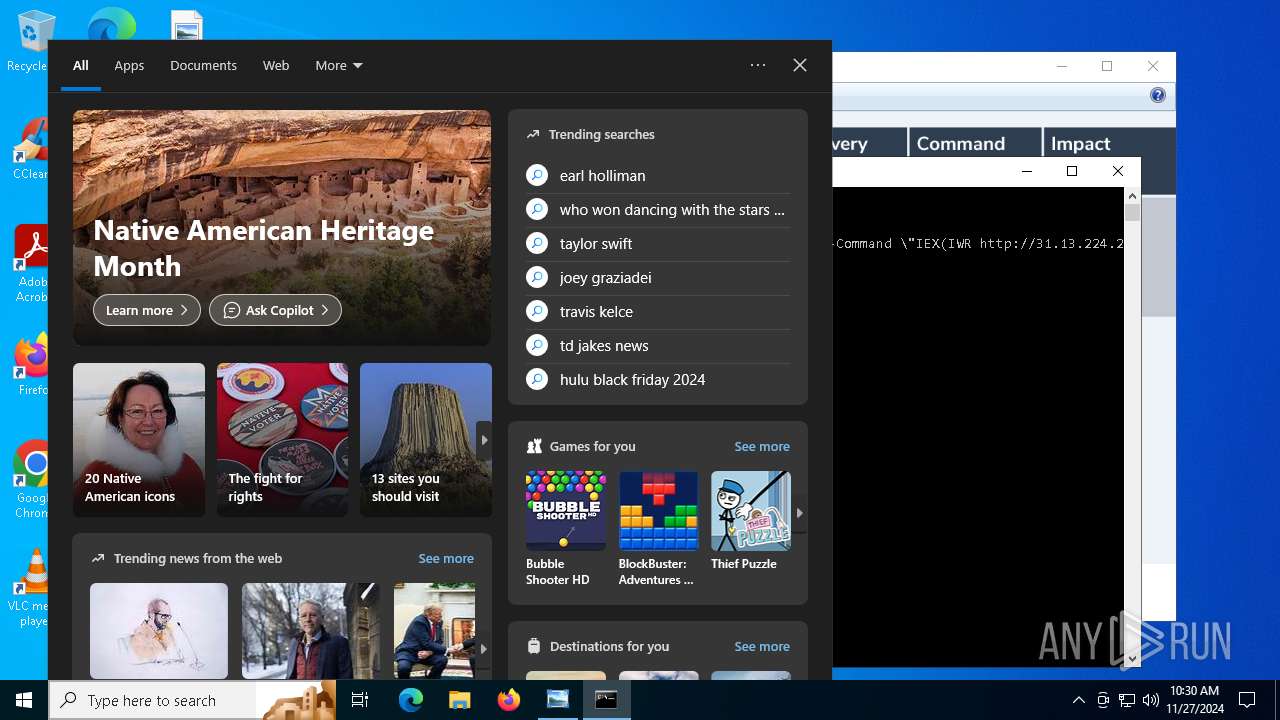Image resolution: width=1280 pixels, height=720 pixels.
Task: See more trending news from the web
Action: click(x=446, y=559)
